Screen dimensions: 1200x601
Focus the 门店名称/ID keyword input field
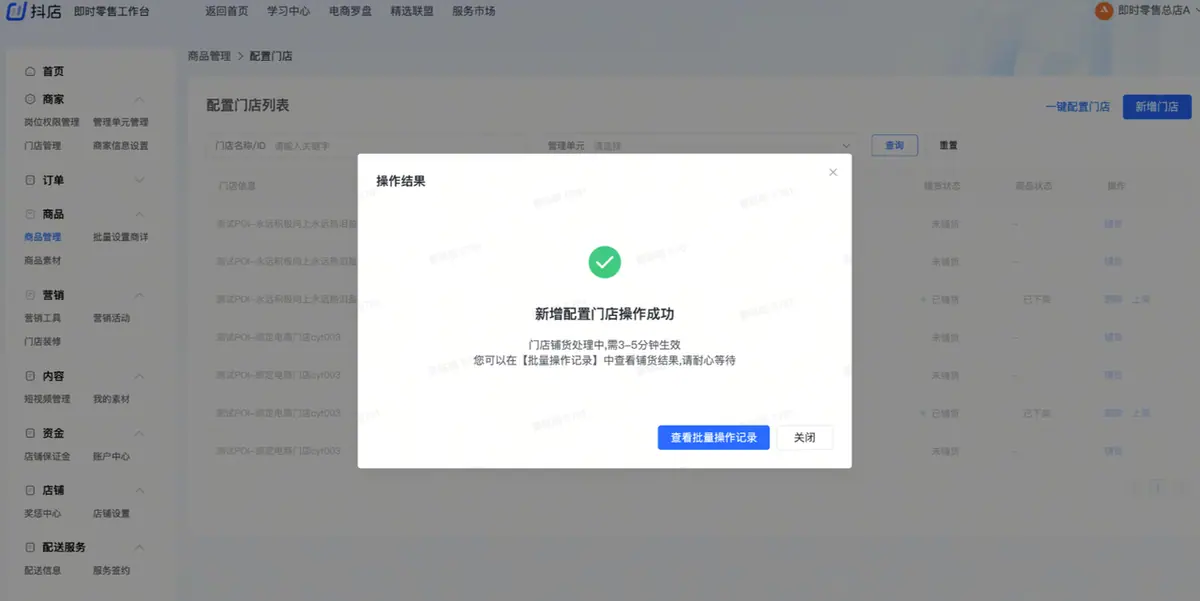(x=368, y=145)
